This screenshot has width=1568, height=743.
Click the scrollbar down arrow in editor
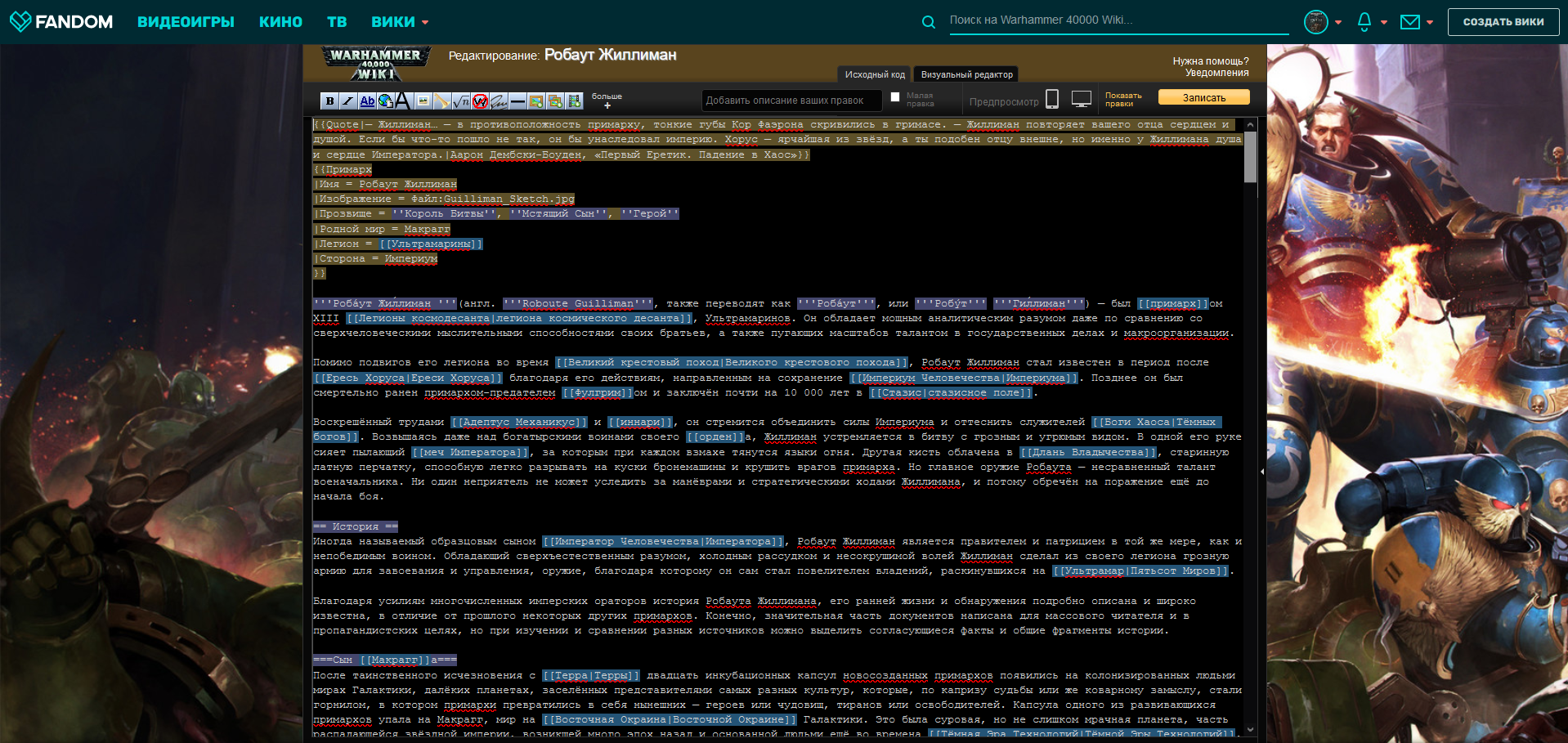click(x=1250, y=730)
